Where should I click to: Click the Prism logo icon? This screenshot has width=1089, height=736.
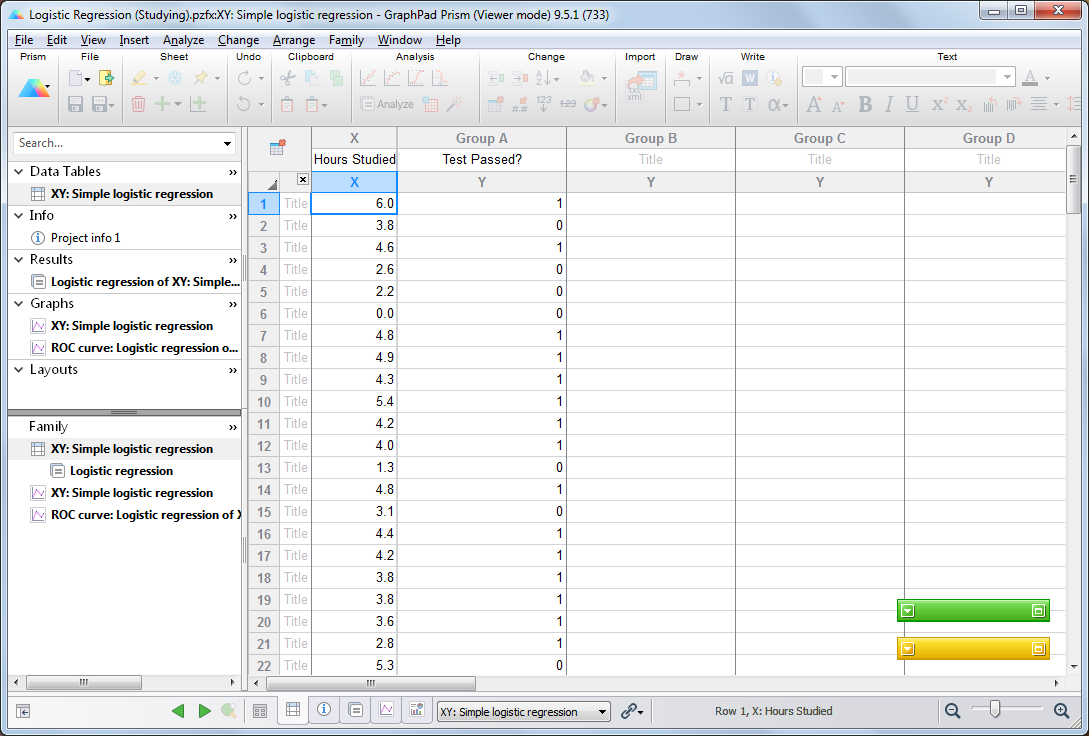[x=34, y=90]
